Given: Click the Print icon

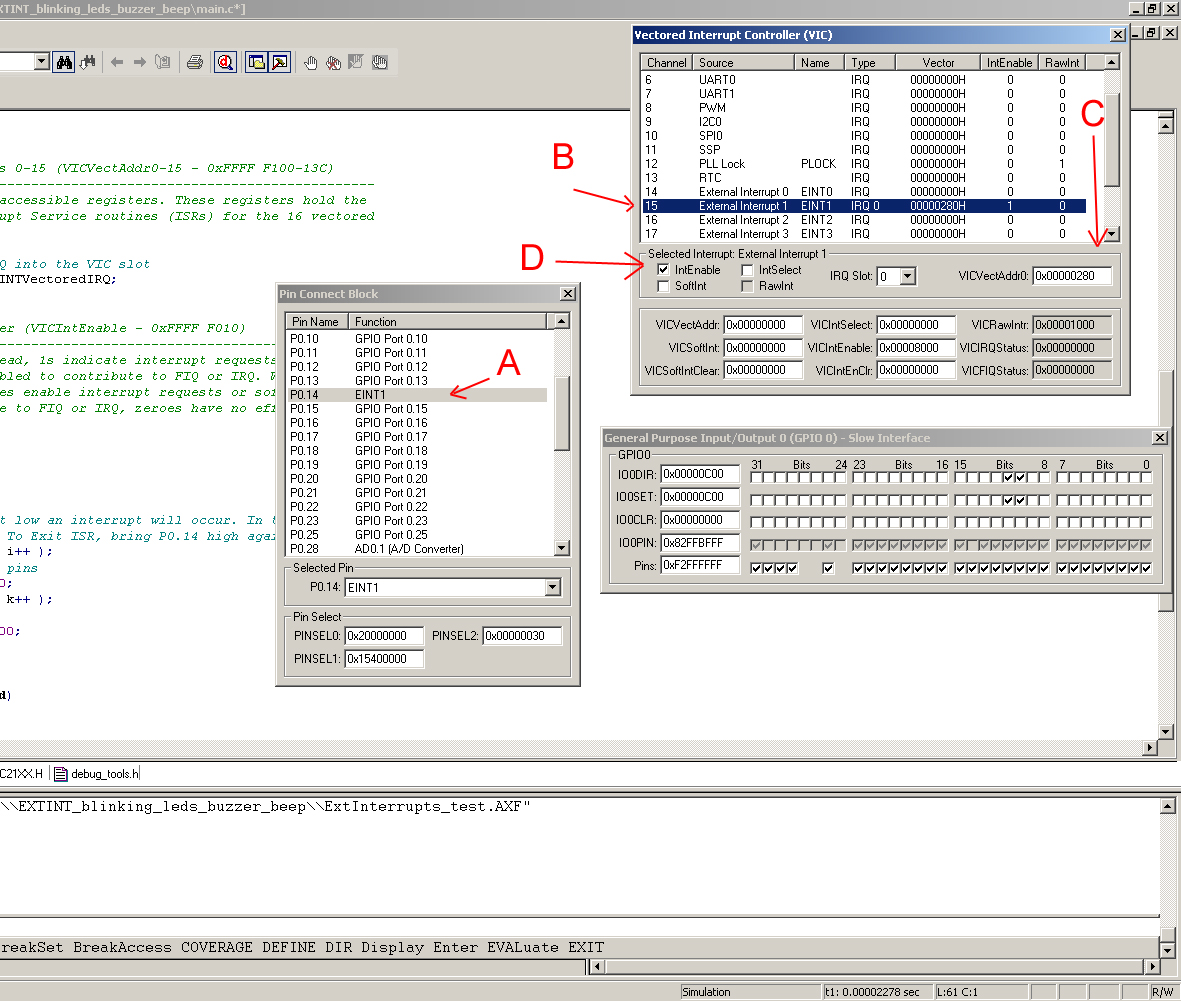Looking at the screenshot, I should [x=195, y=63].
